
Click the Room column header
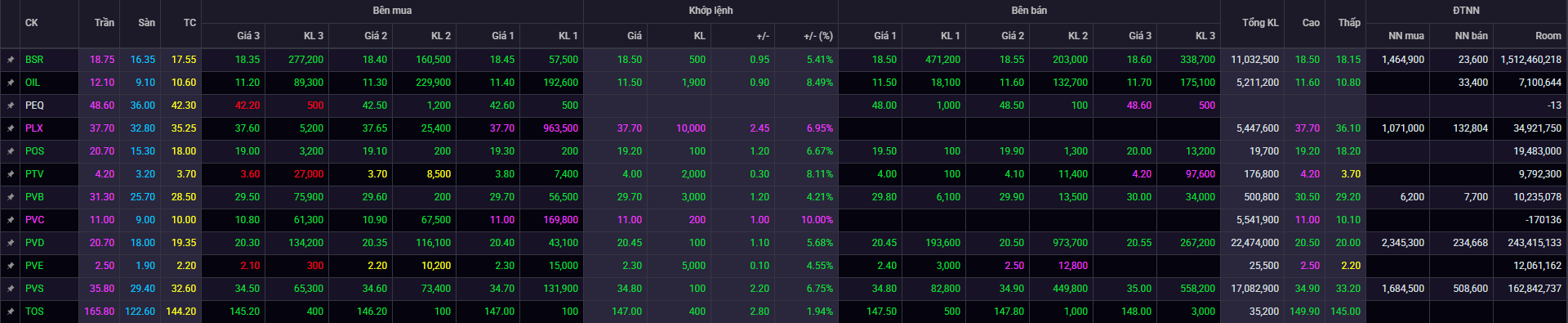tap(1548, 36)
